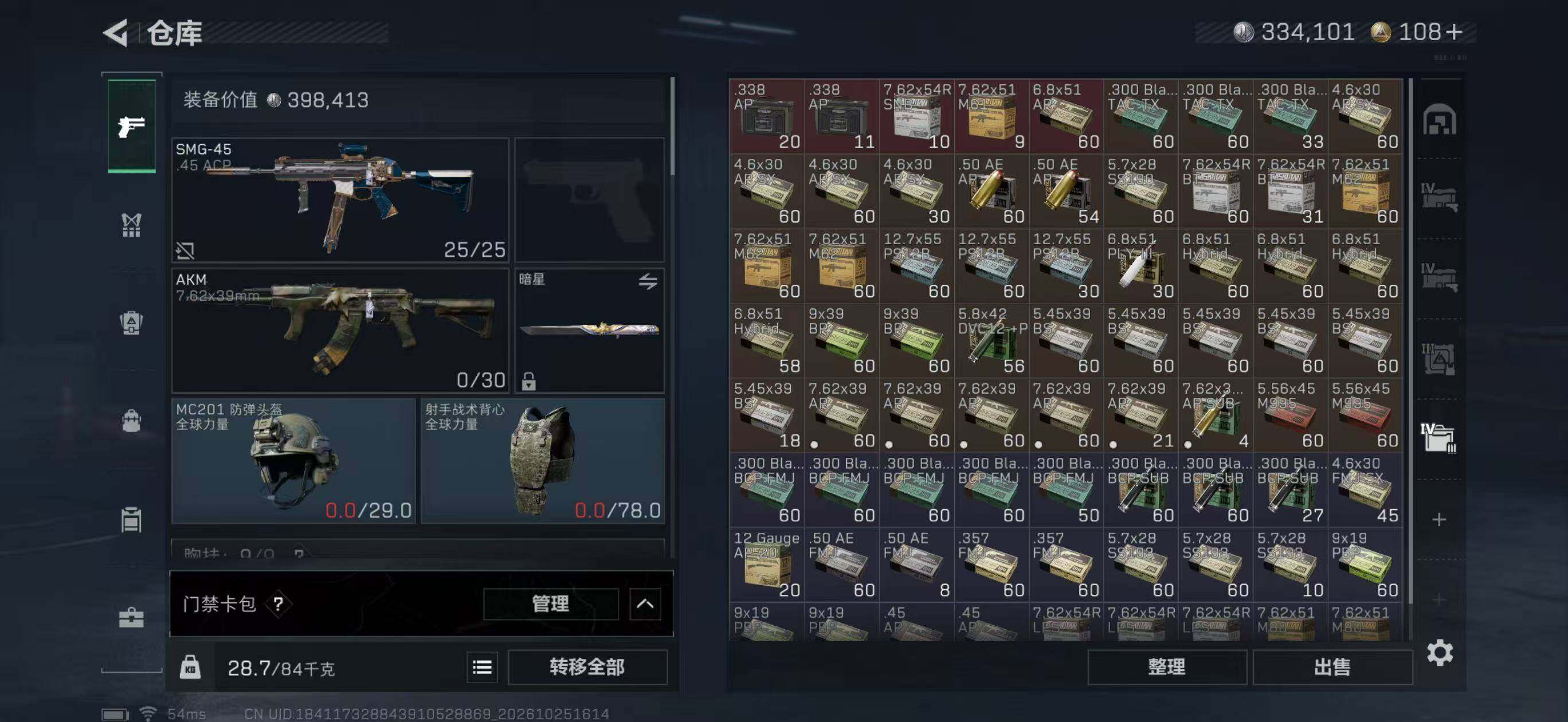This screenshot has width=1568, height=722.
Task: Open the main stash home tab icon
Action: (1439, 120)
